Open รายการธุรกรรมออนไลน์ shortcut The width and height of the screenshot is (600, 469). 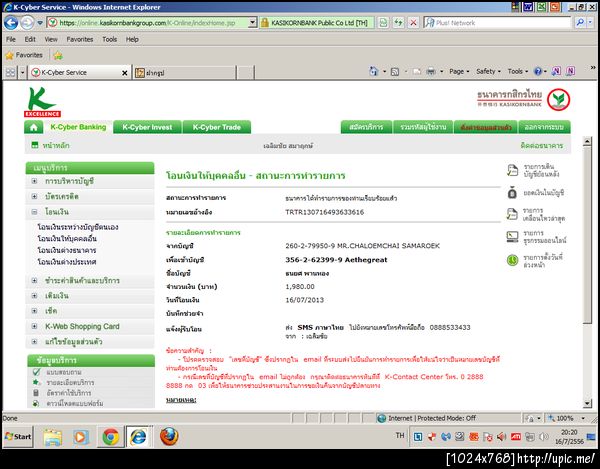pos(536,237)
